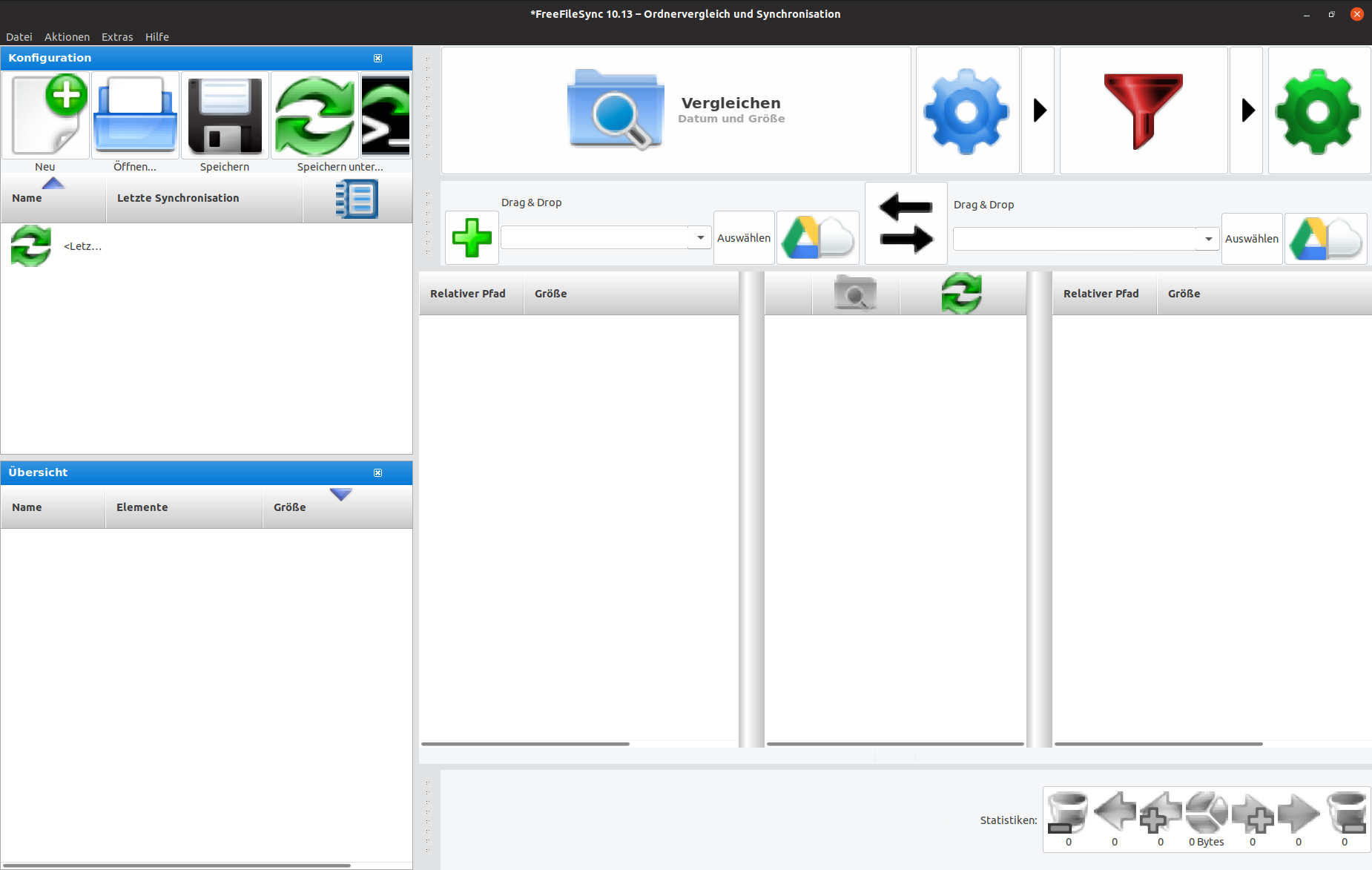Screen dimensions: 1372x870
Task: Click the create right plus statistics icon
Action: pyautogui.click(x=1253, y=813)
